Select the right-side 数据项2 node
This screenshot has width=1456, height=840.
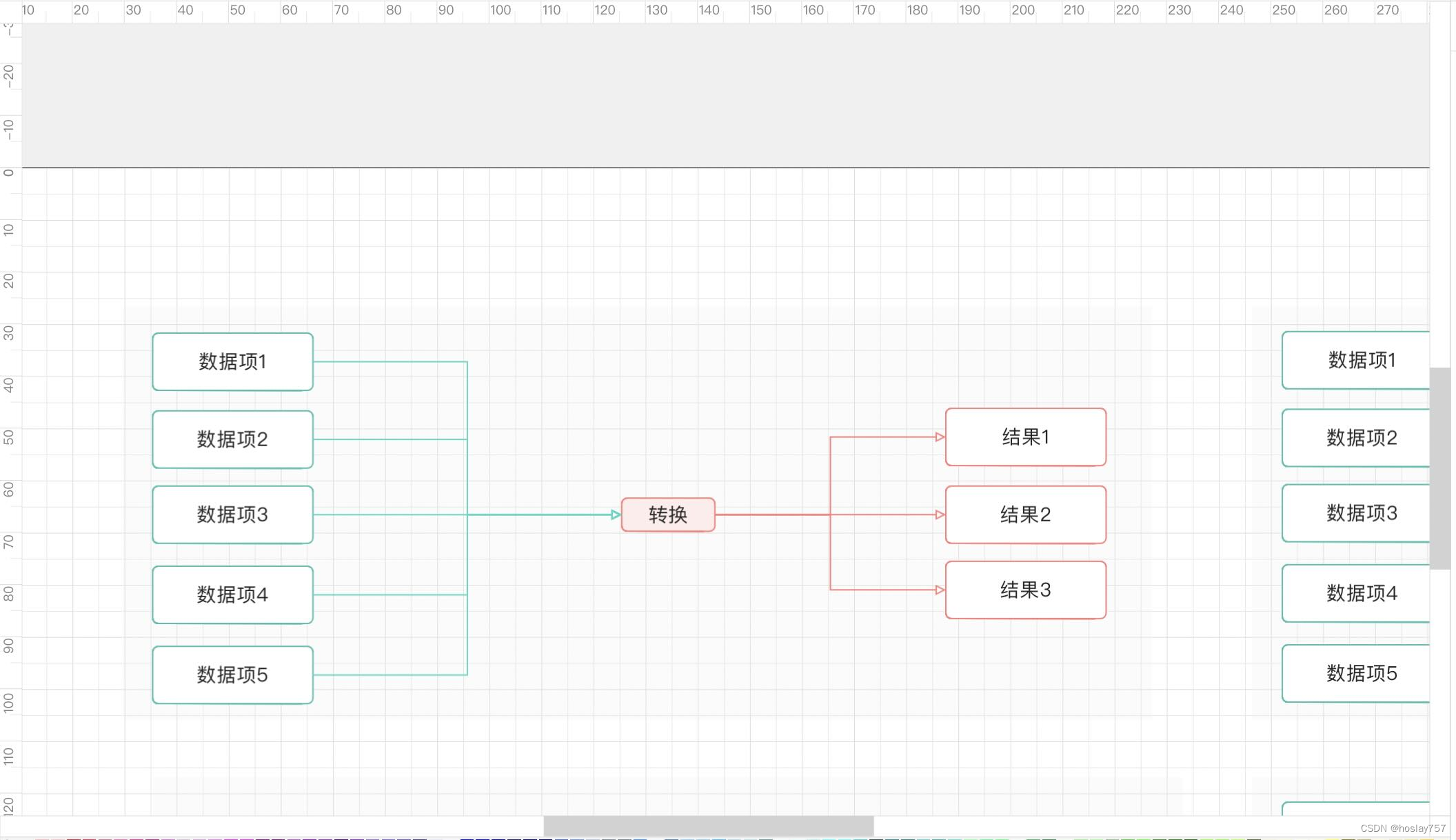[1356, 438]
